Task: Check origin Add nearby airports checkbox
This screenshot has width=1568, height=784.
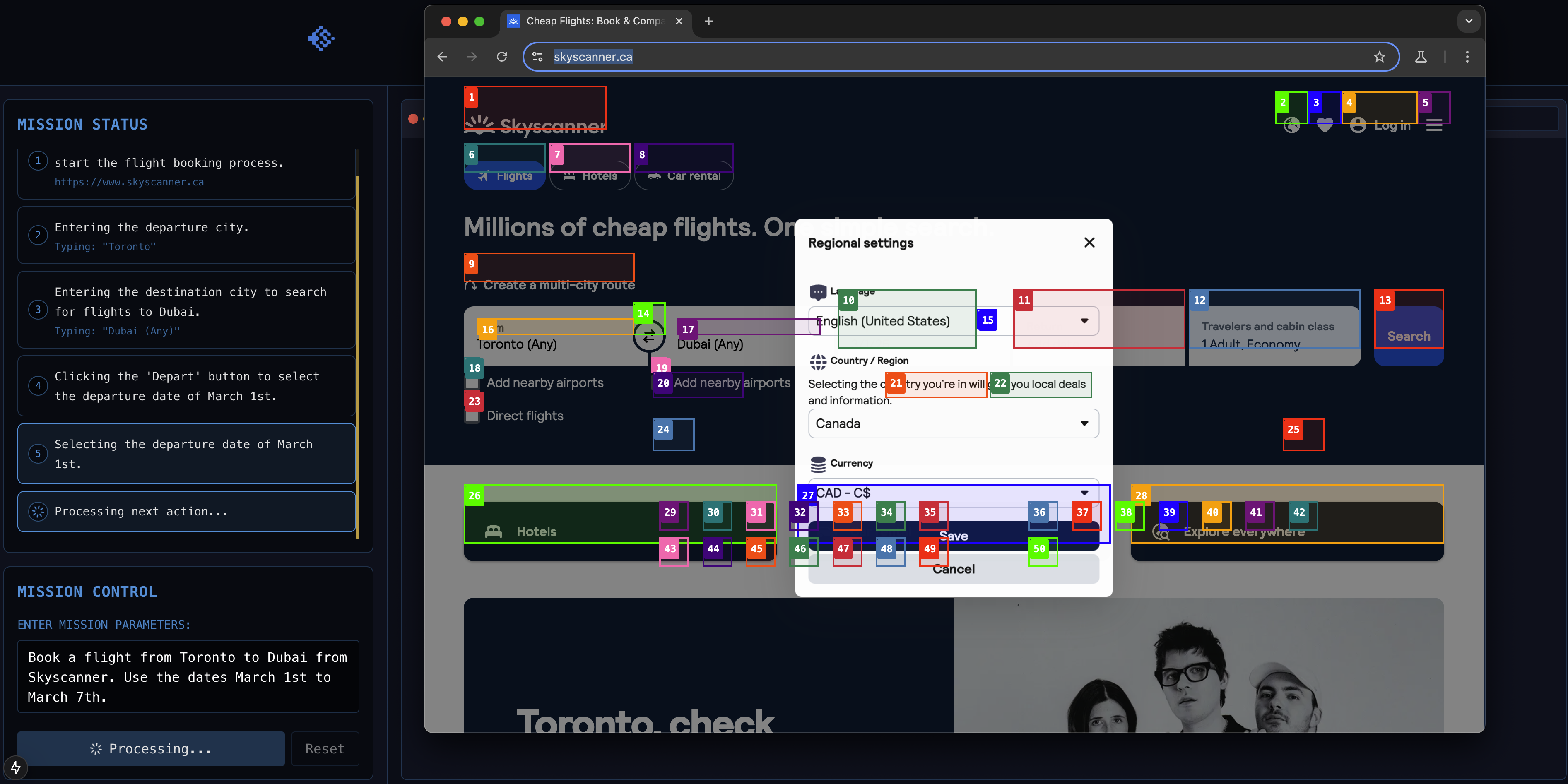Action: pos(472,383)
